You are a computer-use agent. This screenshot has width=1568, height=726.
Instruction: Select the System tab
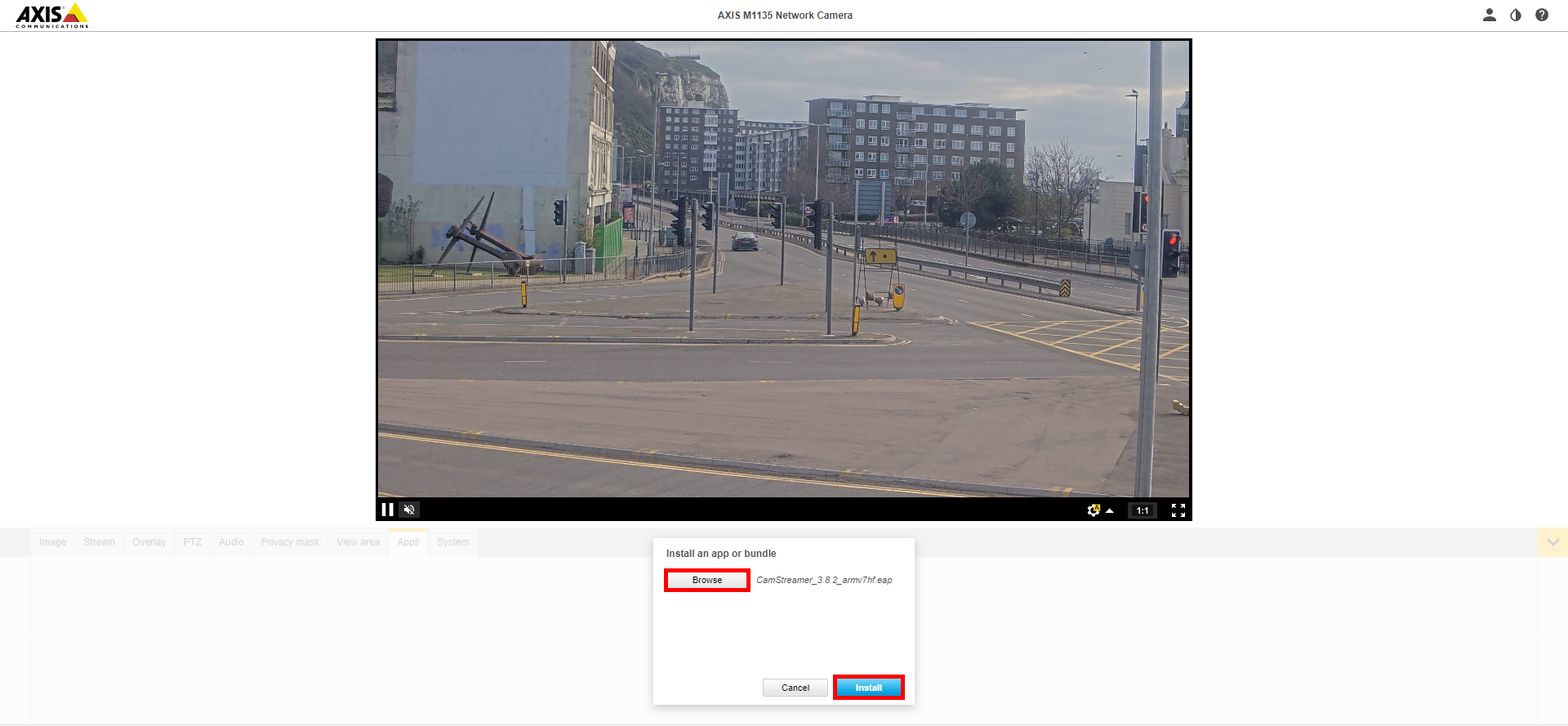tap(452, 542)
